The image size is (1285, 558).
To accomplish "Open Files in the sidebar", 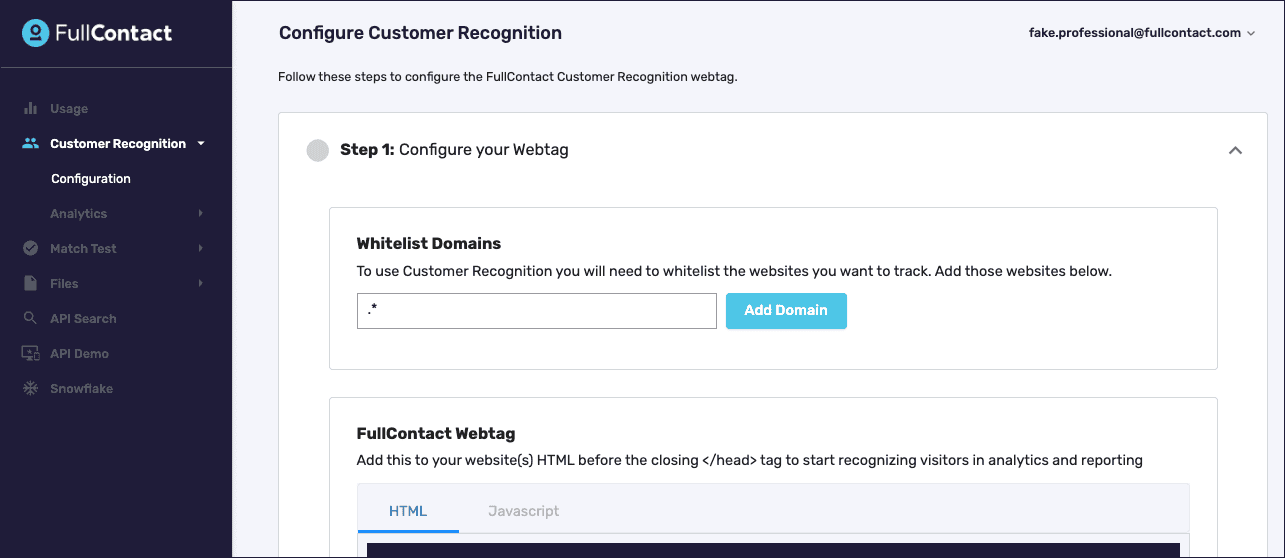I will point(64,284).
